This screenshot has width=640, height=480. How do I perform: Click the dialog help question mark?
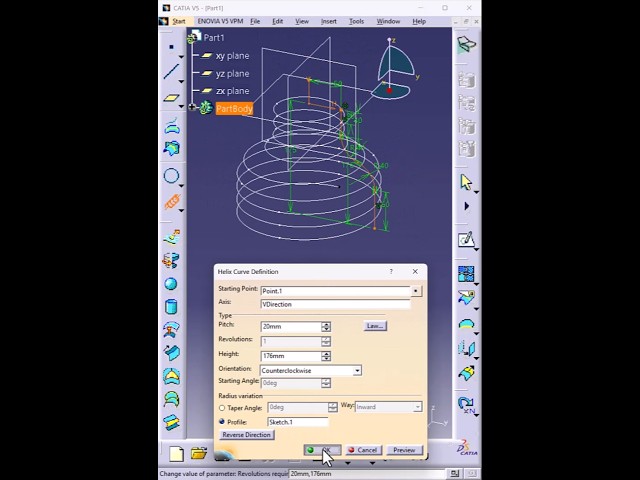tap(391, 271)
